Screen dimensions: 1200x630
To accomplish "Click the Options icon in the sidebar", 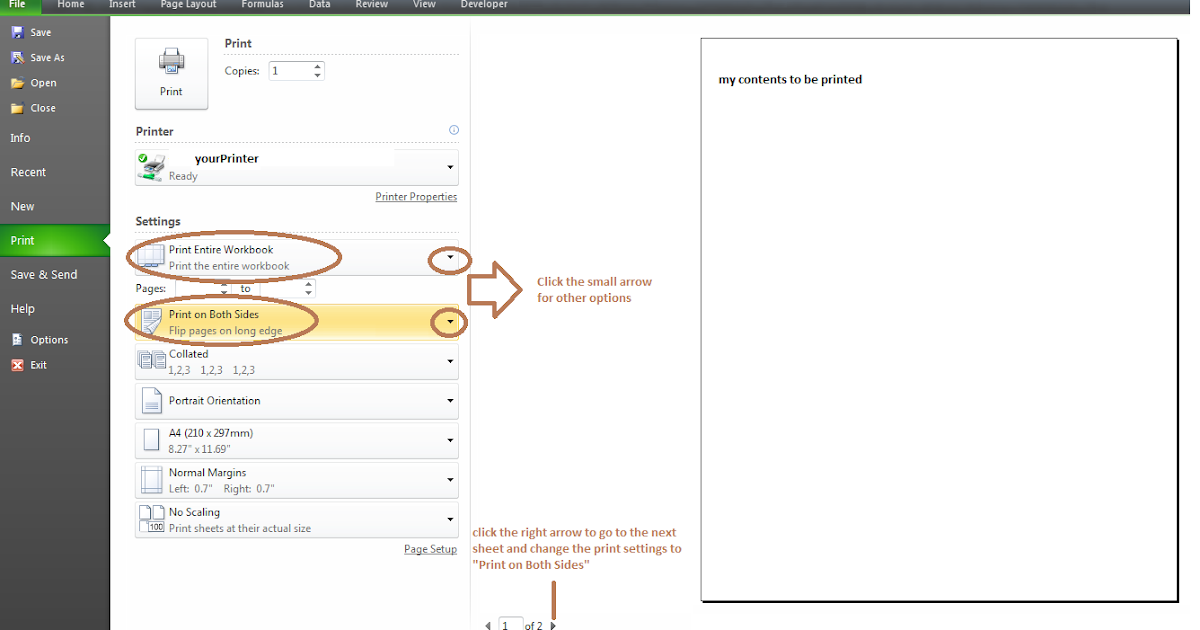I will pos(16,339).
